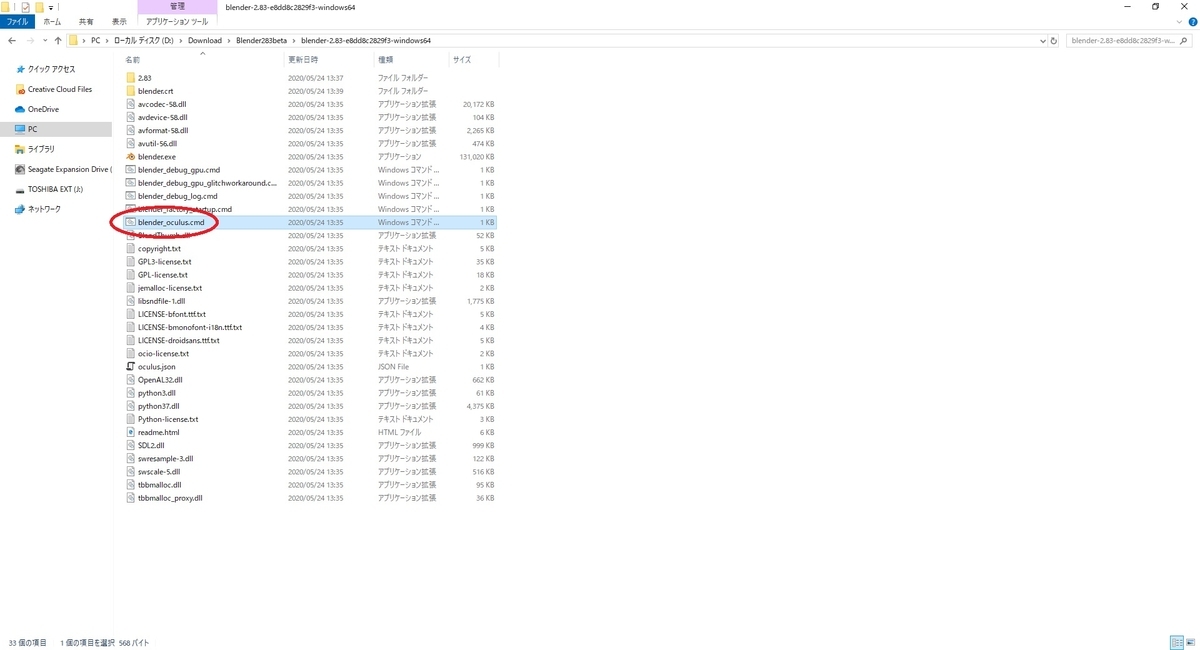1200x650 pixels.
Task: Click new folder icon in quick access toolbar
Action: point(39,7)
